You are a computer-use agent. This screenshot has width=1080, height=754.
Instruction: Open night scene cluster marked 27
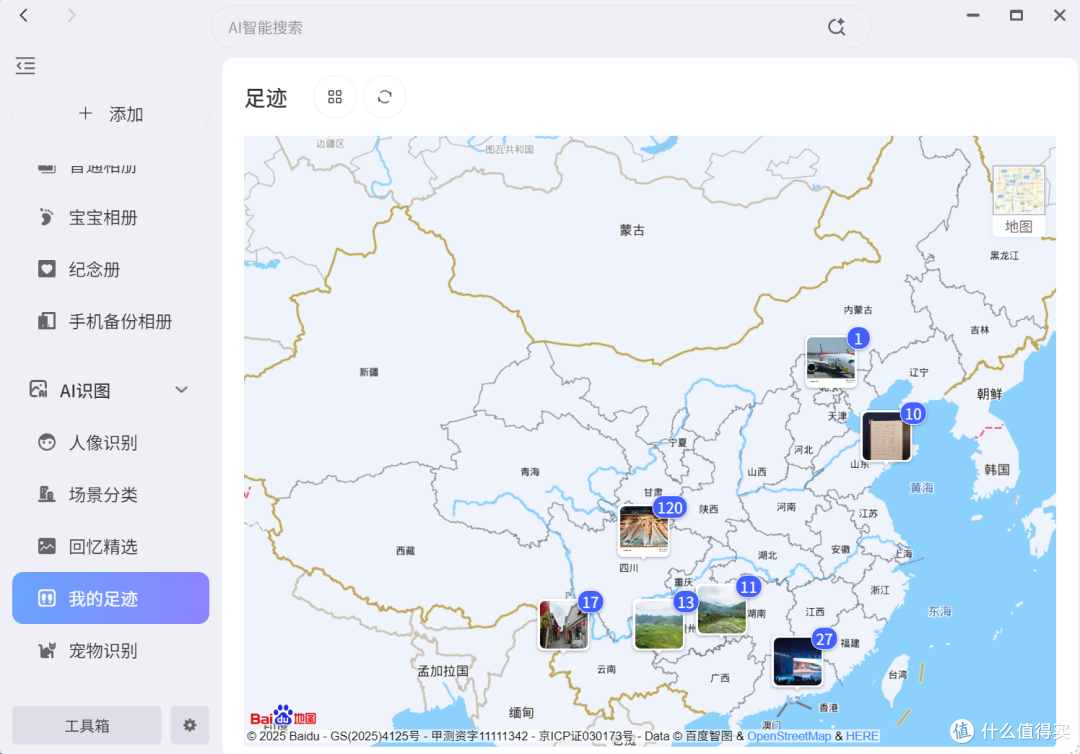(798, 662)
